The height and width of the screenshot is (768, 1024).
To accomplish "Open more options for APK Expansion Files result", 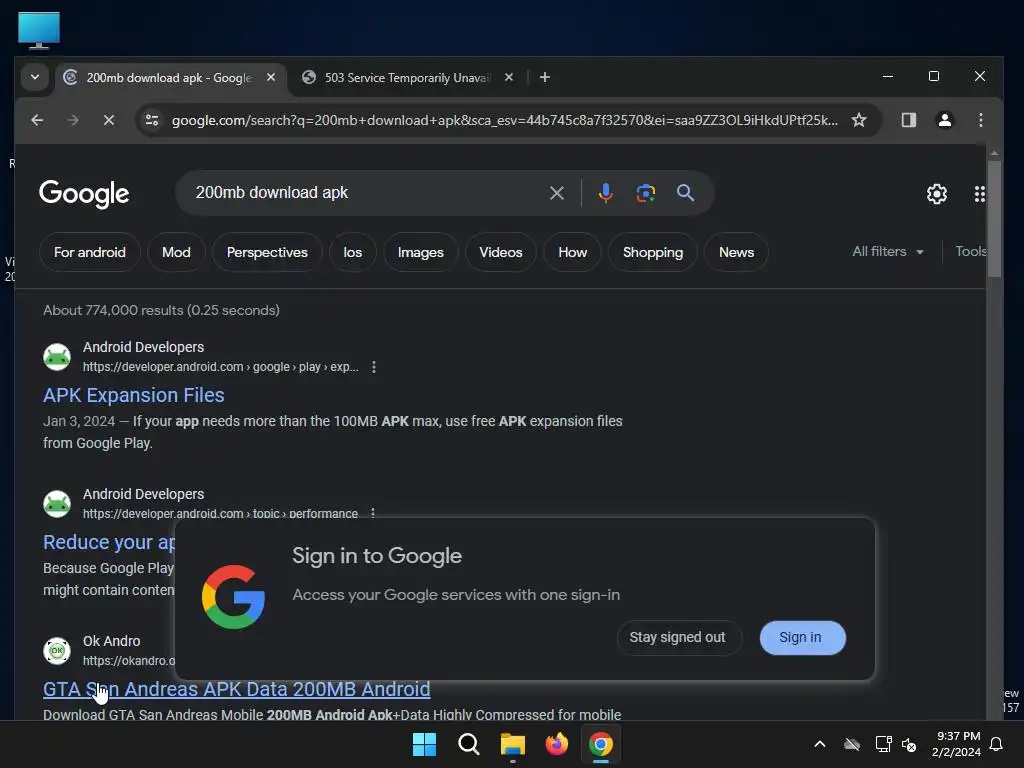I will pyautogui.click(x=374, y=367).
